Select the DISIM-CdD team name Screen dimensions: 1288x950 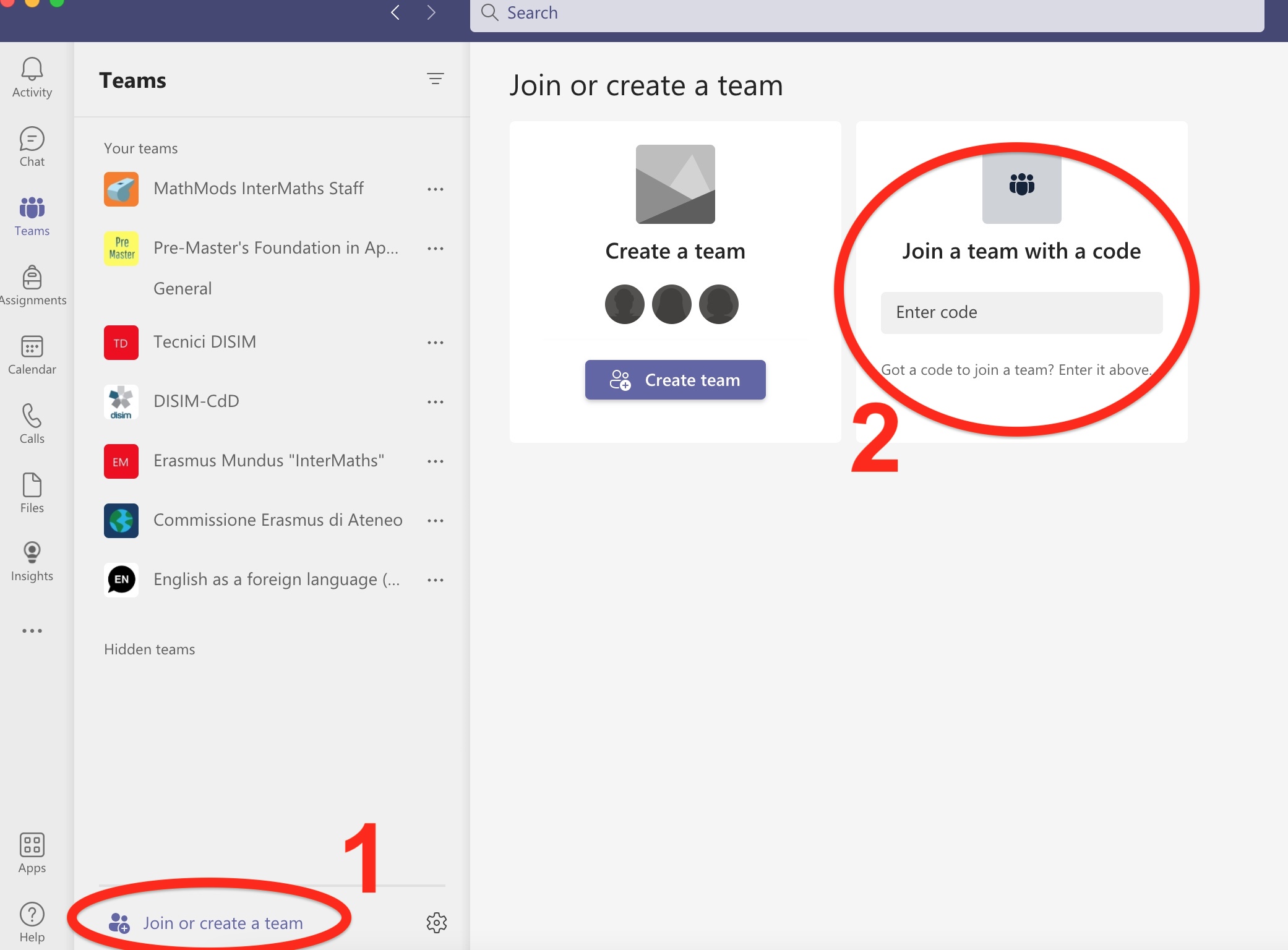pos(196,401)
